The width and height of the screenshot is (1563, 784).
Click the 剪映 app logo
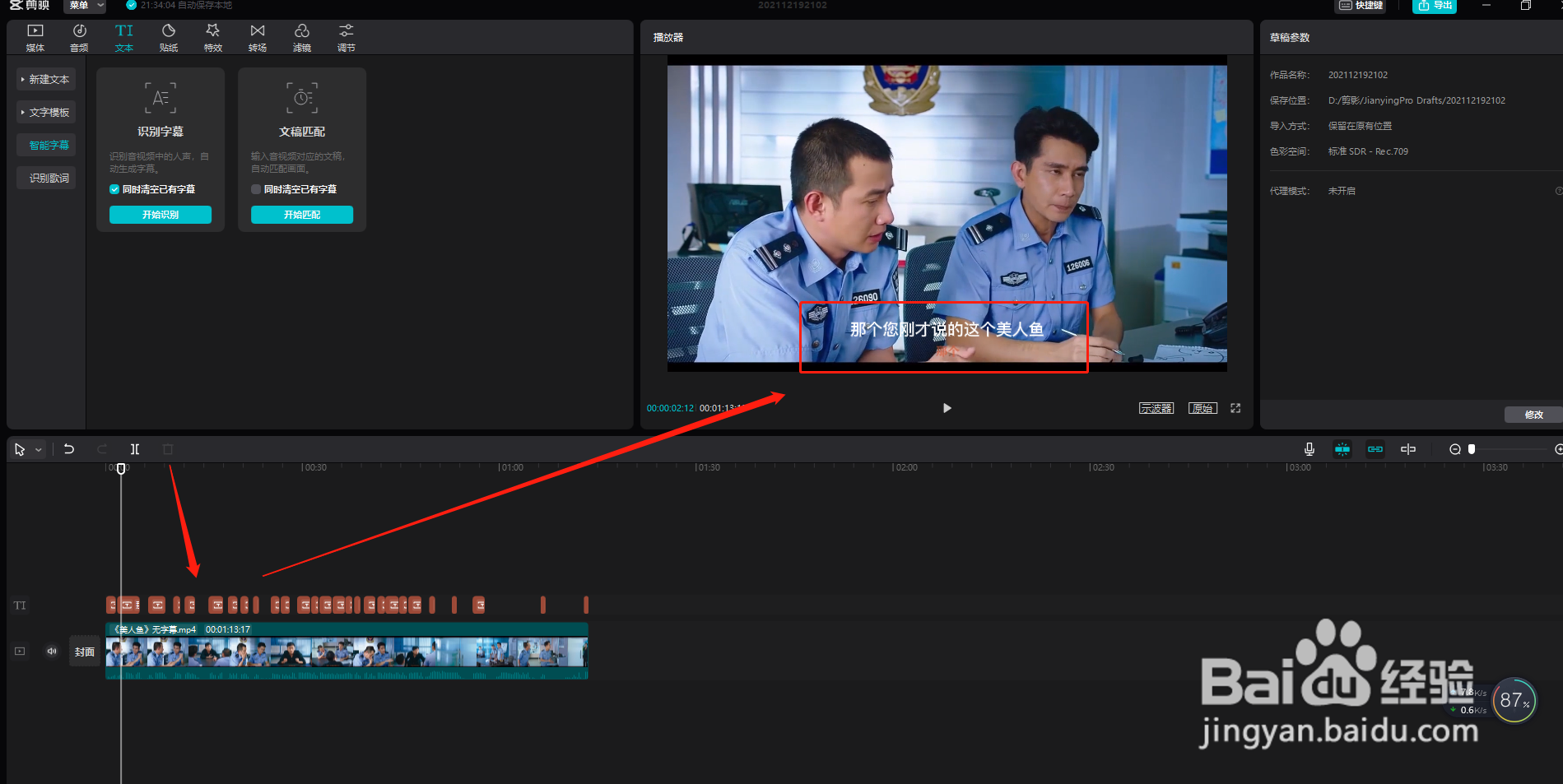click(x=30, y=5)
